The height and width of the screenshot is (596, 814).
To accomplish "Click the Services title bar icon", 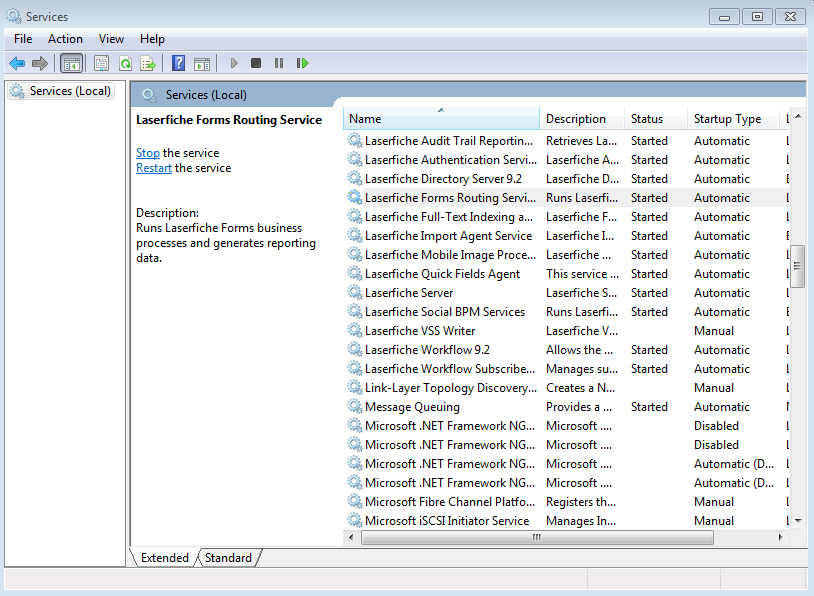I will tap(14, 16).
